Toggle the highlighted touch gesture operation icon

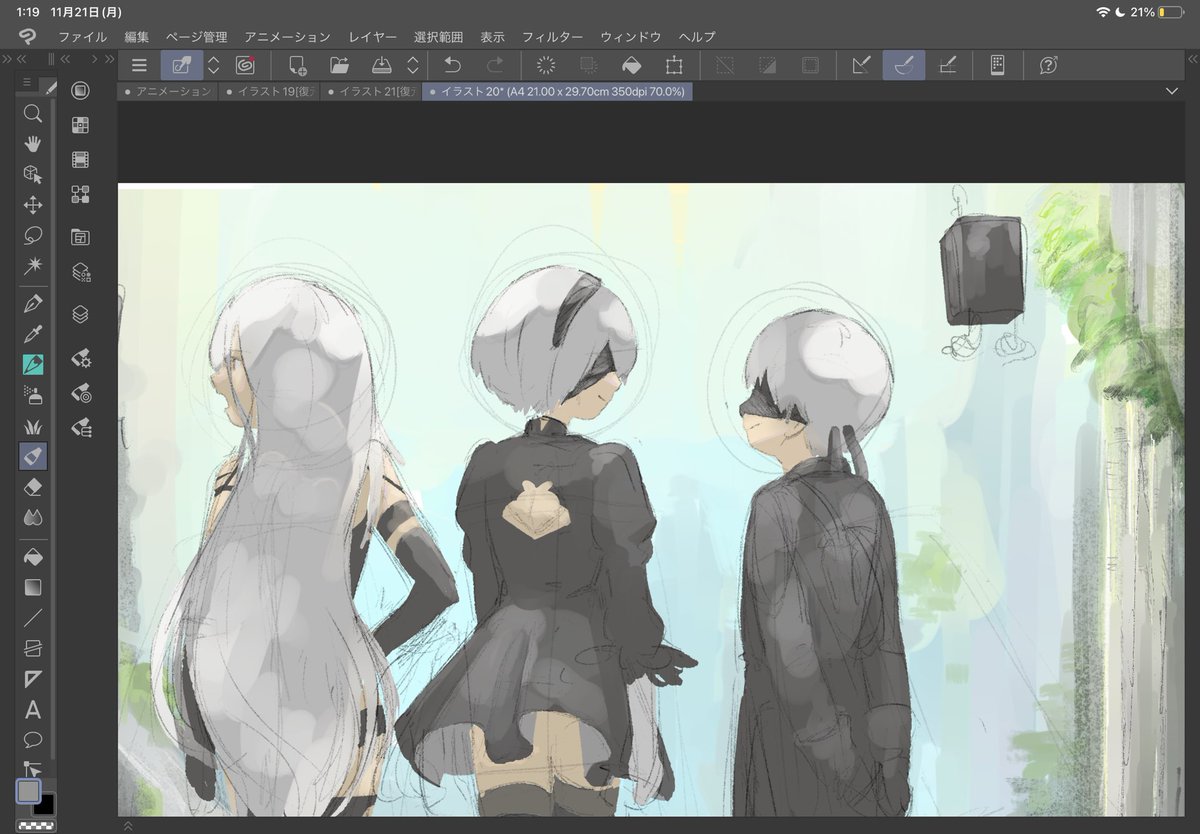click(182, 65)
